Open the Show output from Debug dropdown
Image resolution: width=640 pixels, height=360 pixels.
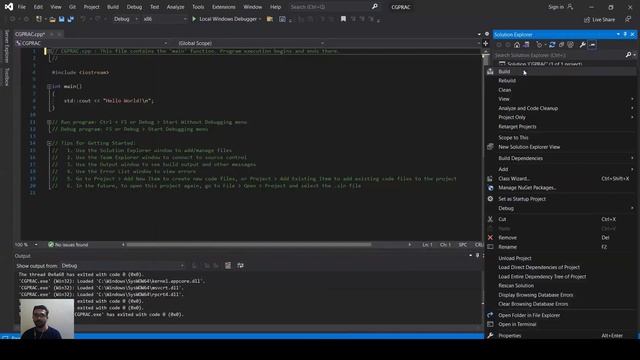click(x=122, y=266)
